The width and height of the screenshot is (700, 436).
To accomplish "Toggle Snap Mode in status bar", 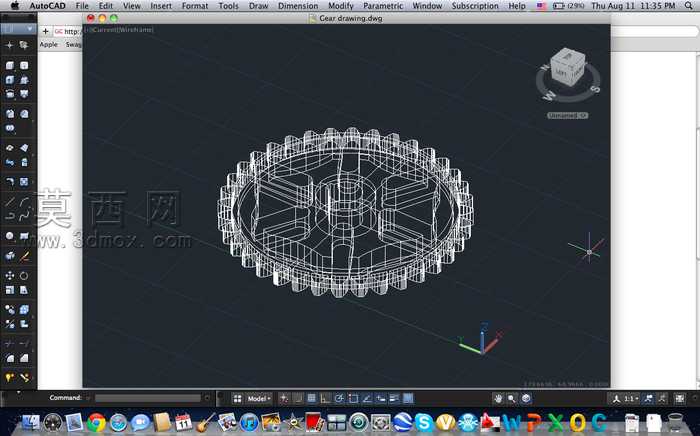I will point(298,399).
